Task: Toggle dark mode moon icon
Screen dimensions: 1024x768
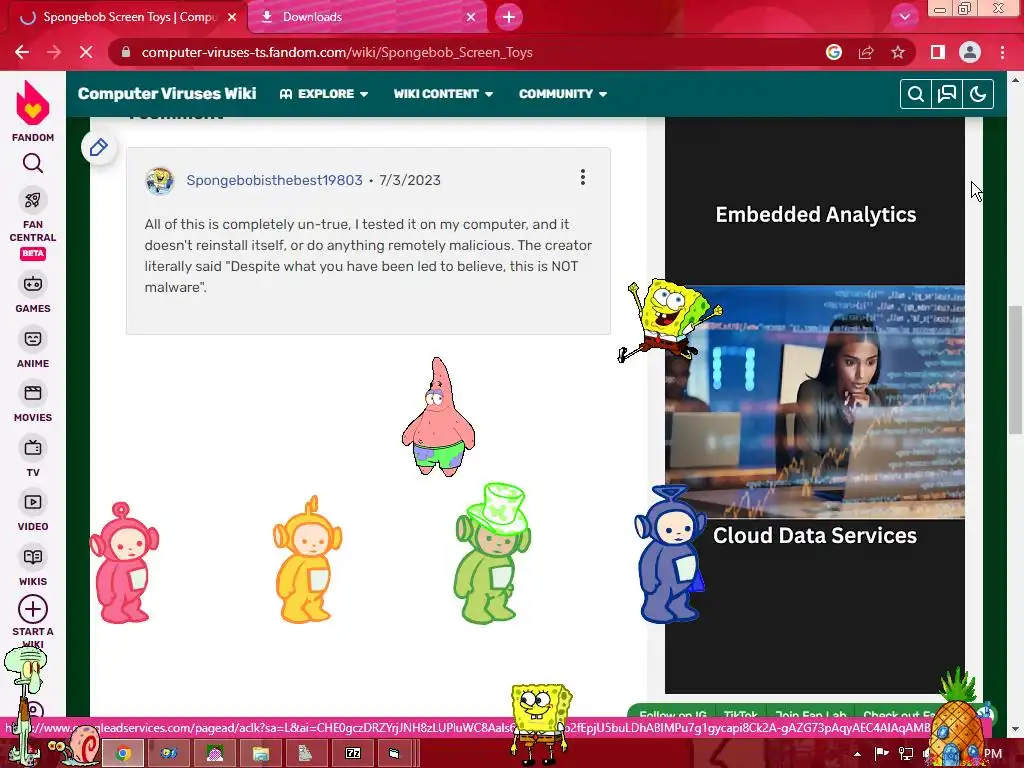Action: coord(978,94)
